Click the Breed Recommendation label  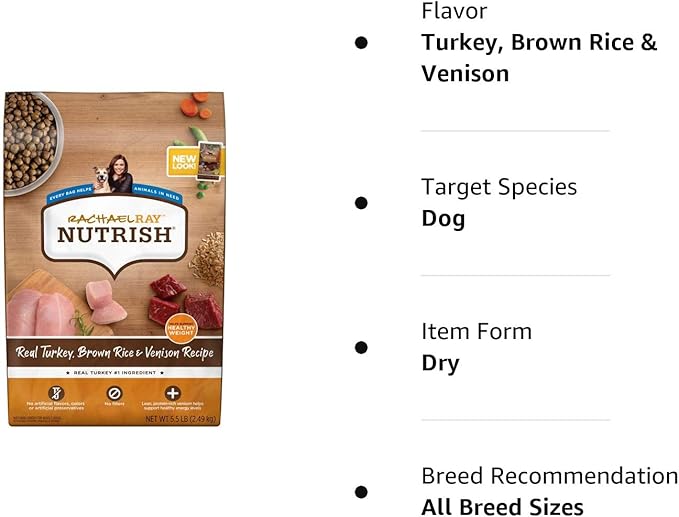coord(549,476)
